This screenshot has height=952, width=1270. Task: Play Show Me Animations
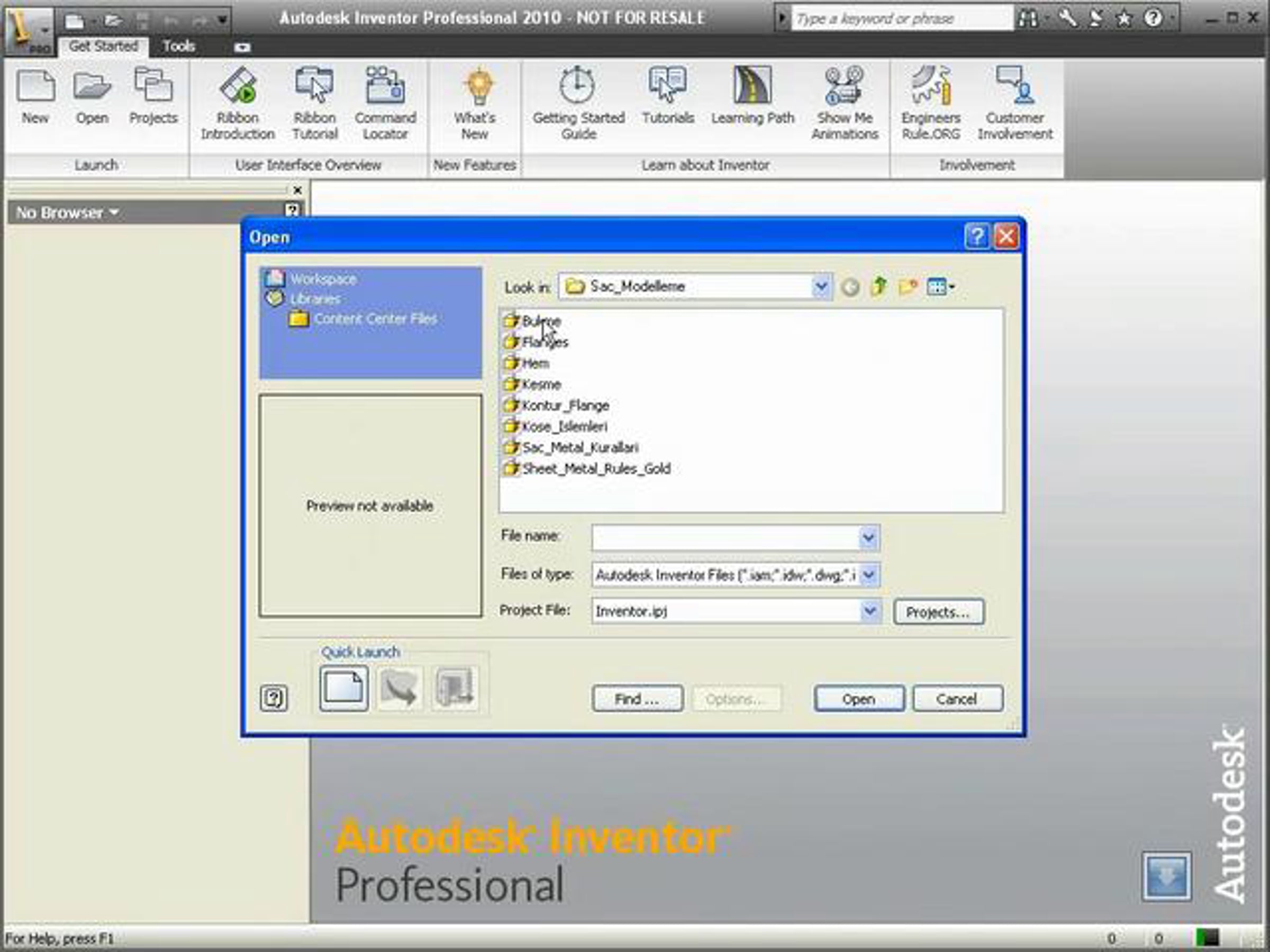tap(845, 103)
